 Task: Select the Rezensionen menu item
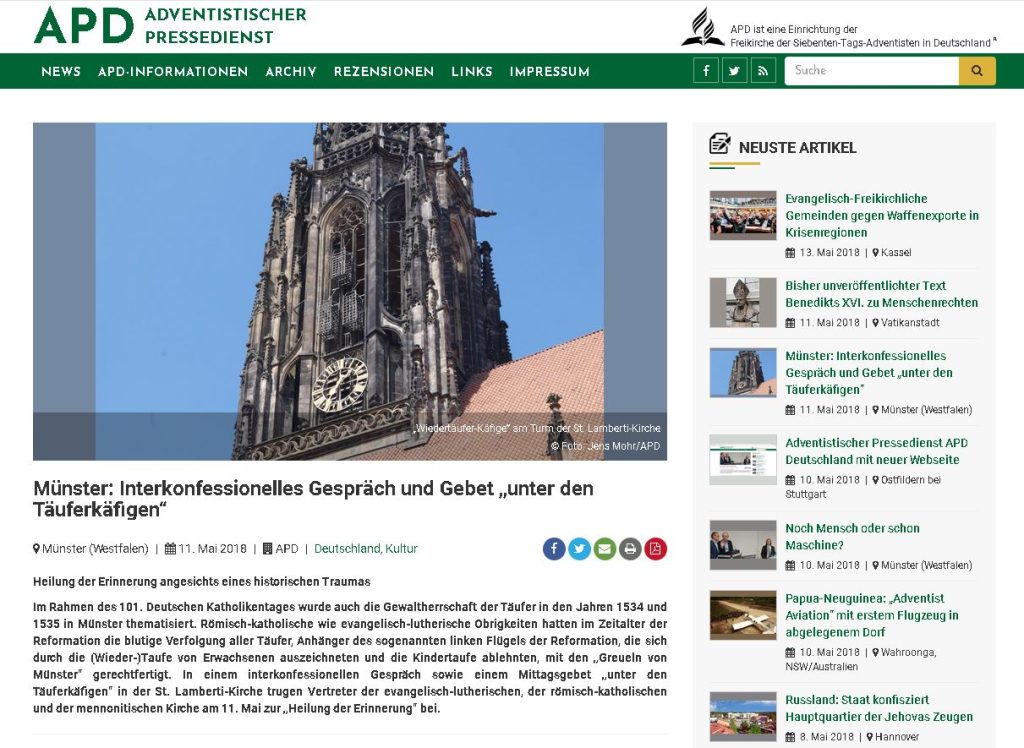tap(384, 72)
